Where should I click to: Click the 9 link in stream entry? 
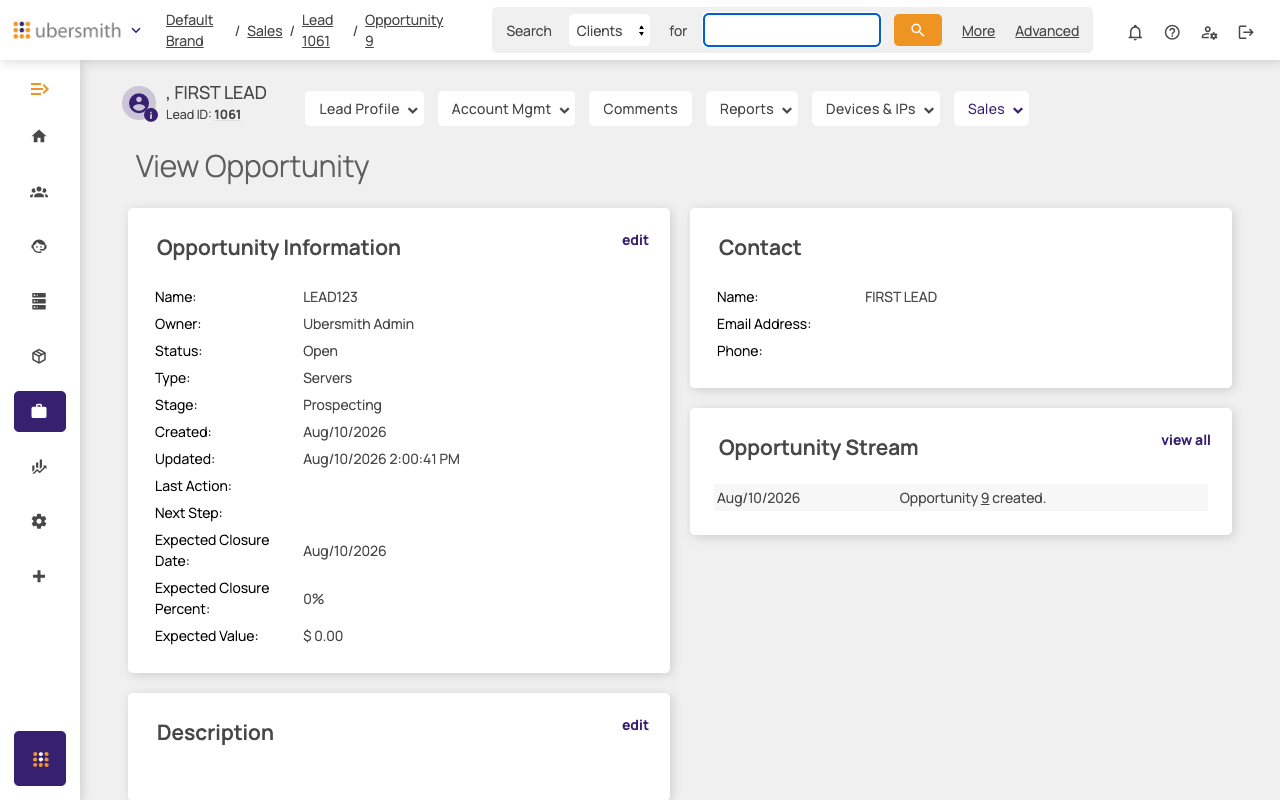click(x=985, y=498)
